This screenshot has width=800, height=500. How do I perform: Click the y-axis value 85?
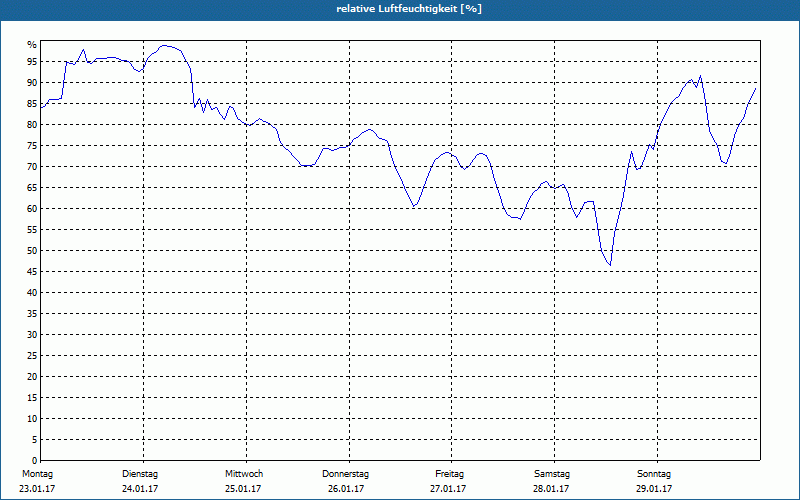pos(32,104)
